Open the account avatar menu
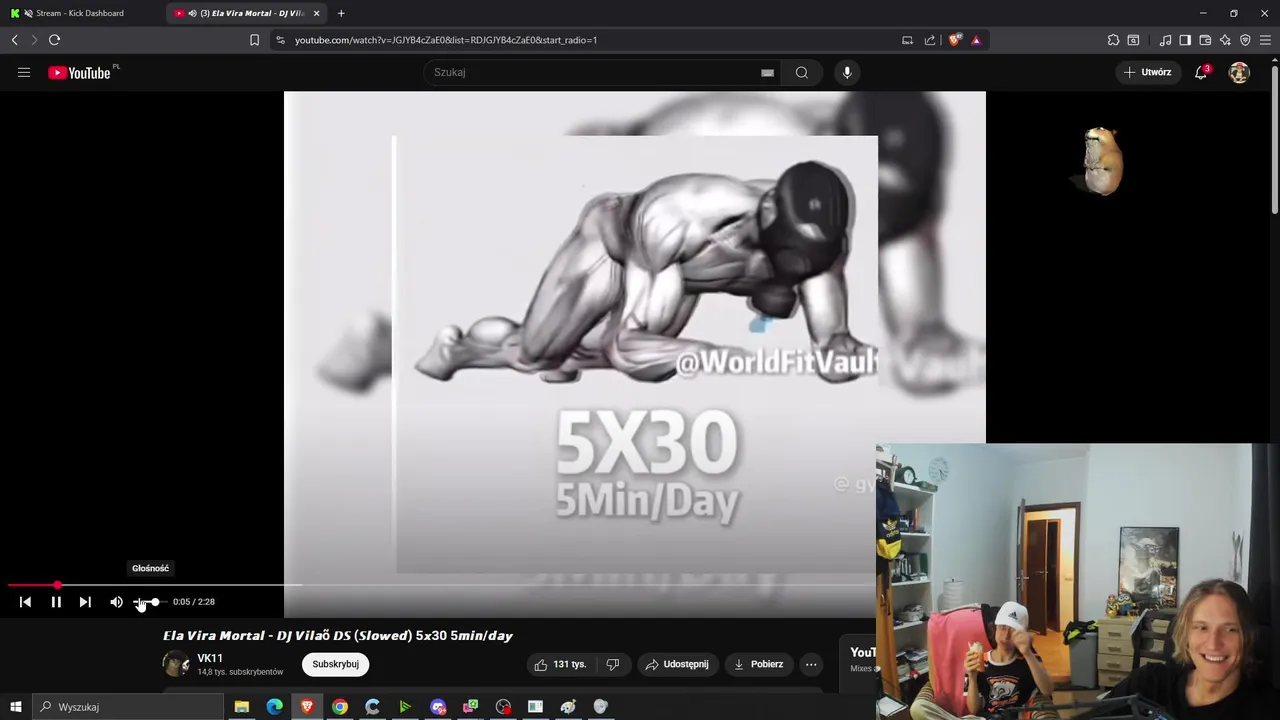This screenshot has width=1280, height=720. 1239,72
